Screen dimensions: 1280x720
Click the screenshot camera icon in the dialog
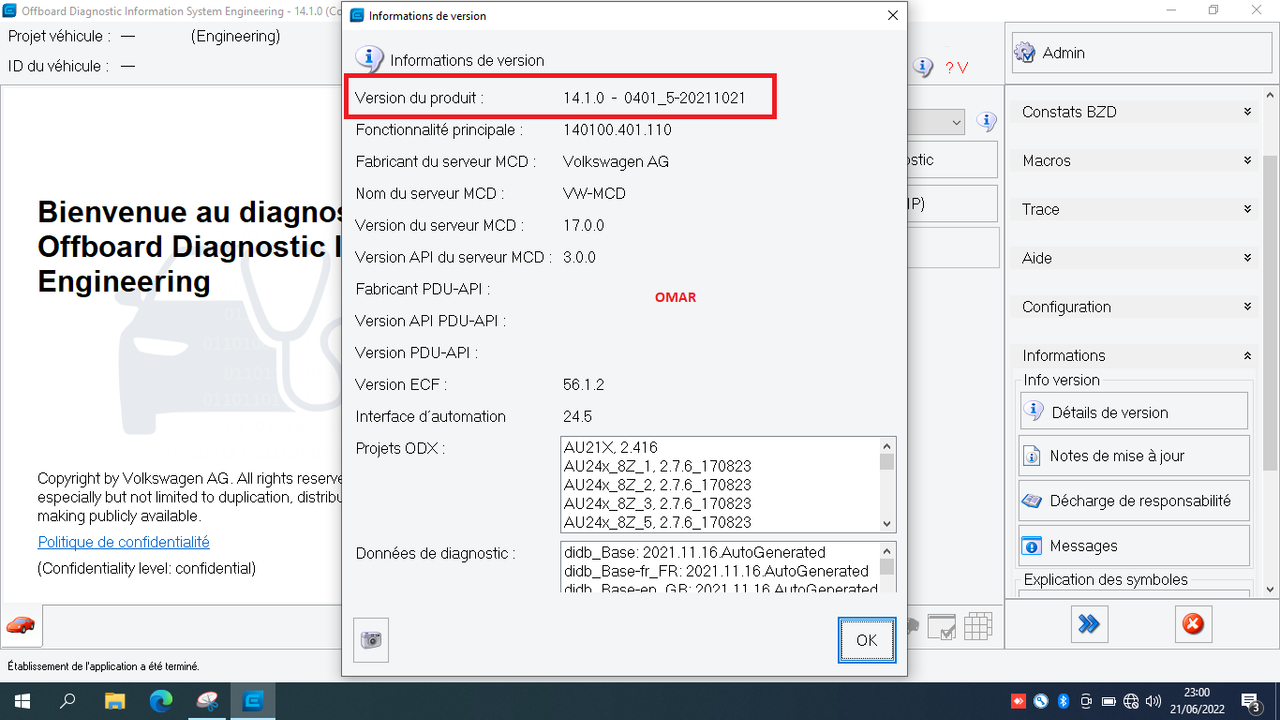[x=371, y=640]
